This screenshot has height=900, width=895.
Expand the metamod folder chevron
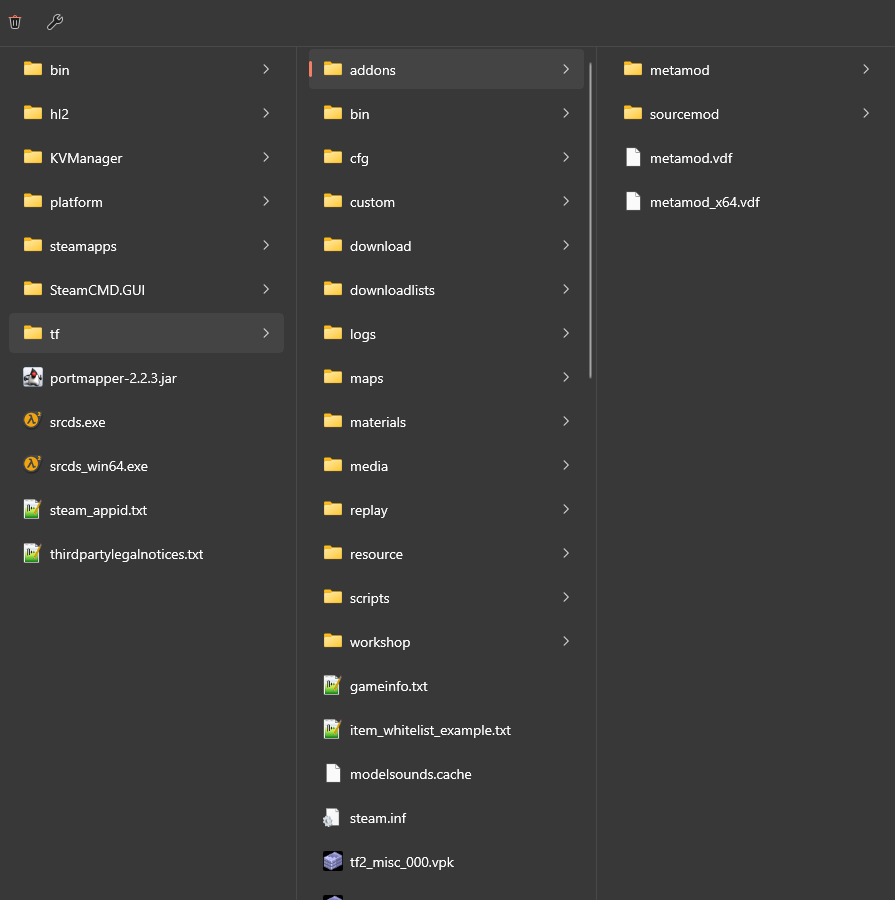pyautogui.click(x=866, y=69)
